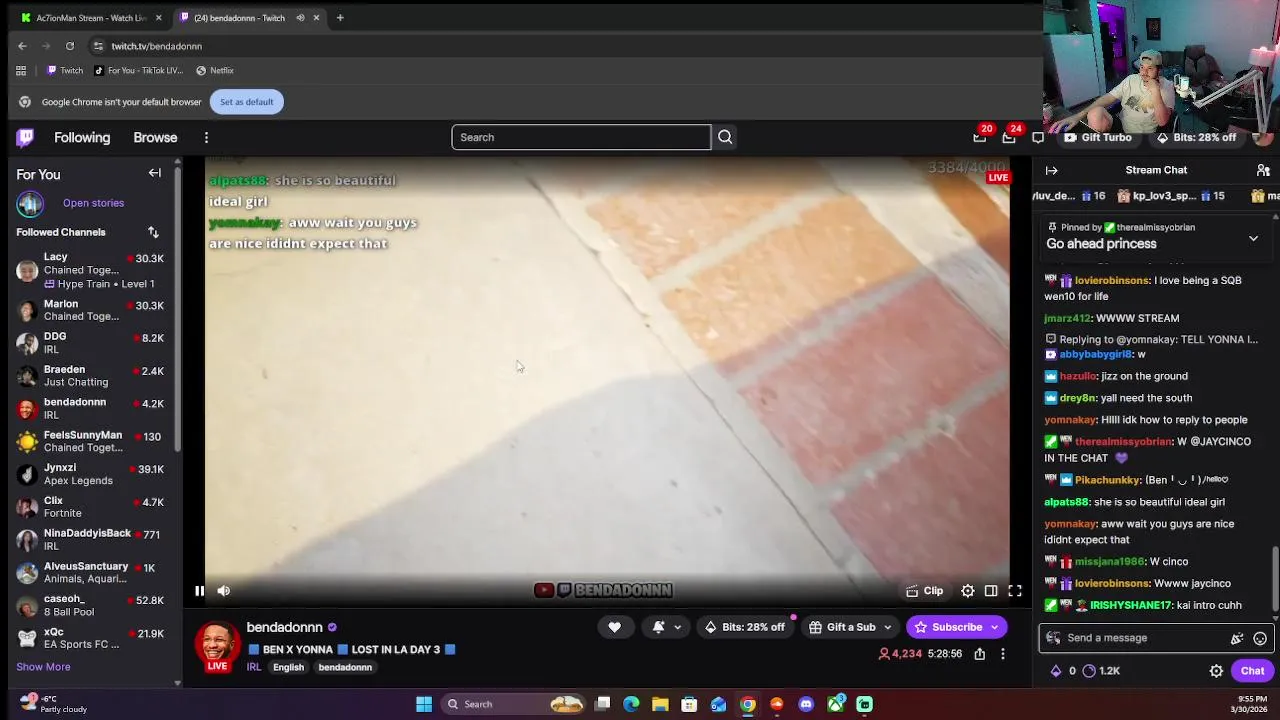Open whispers speech bubble icon

point(1038,137)
